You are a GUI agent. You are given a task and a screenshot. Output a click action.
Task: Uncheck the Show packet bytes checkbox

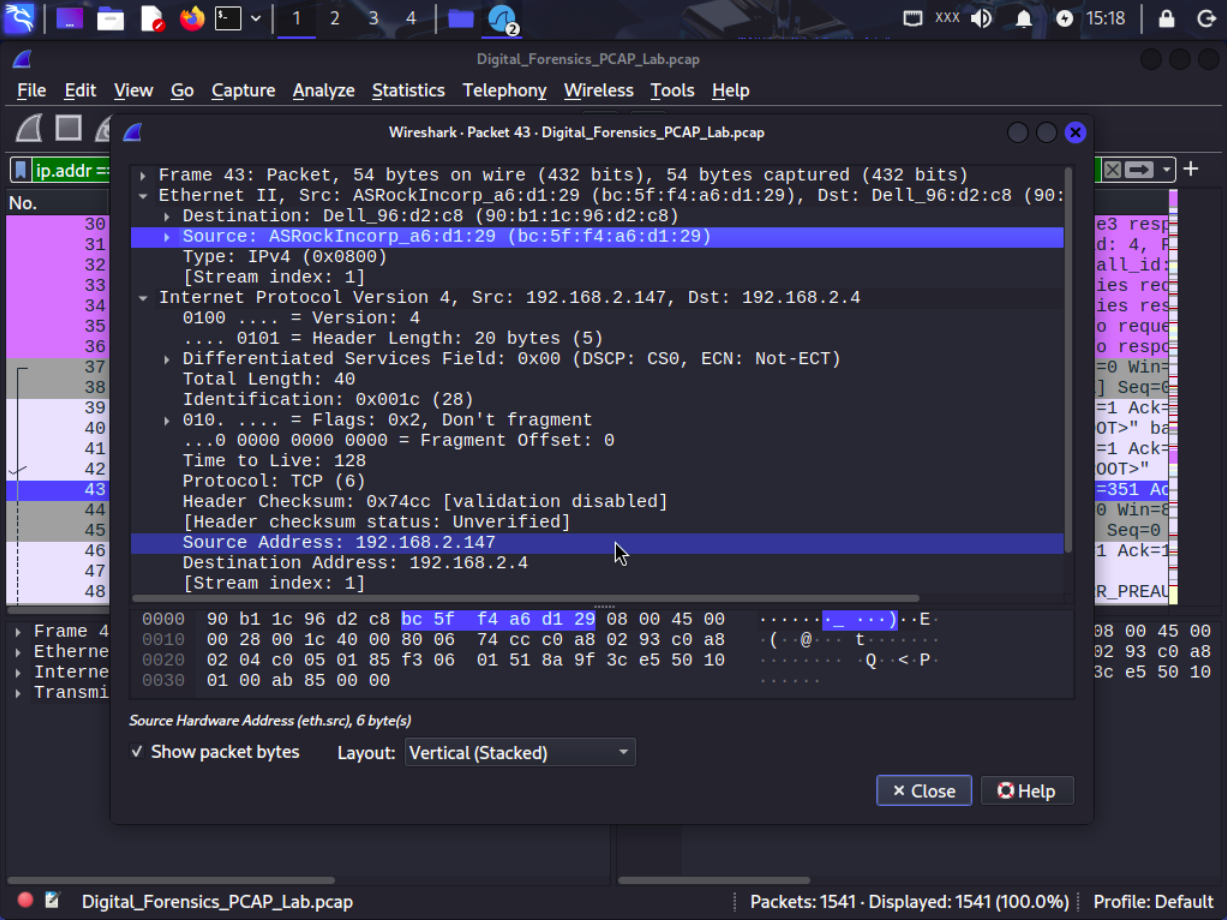(137, 752)
